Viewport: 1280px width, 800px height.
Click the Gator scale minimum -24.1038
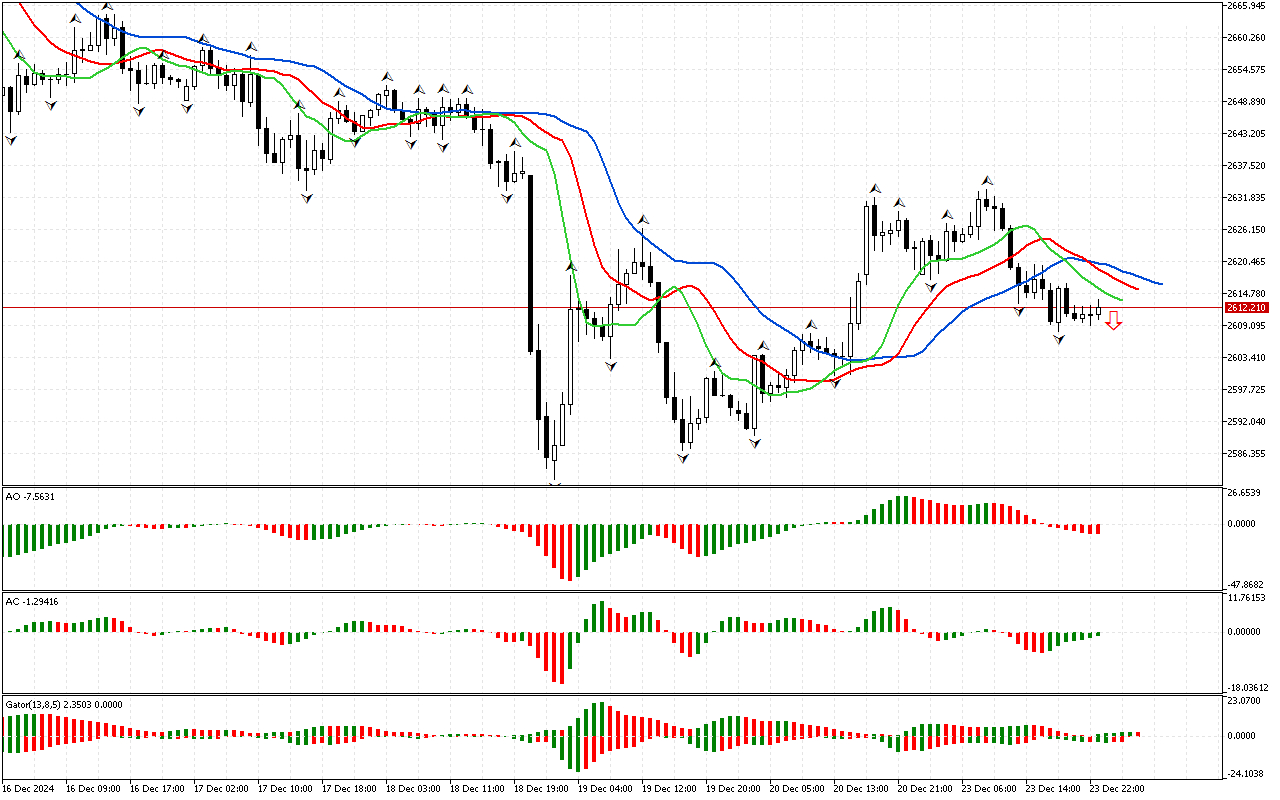[1246, 774]
